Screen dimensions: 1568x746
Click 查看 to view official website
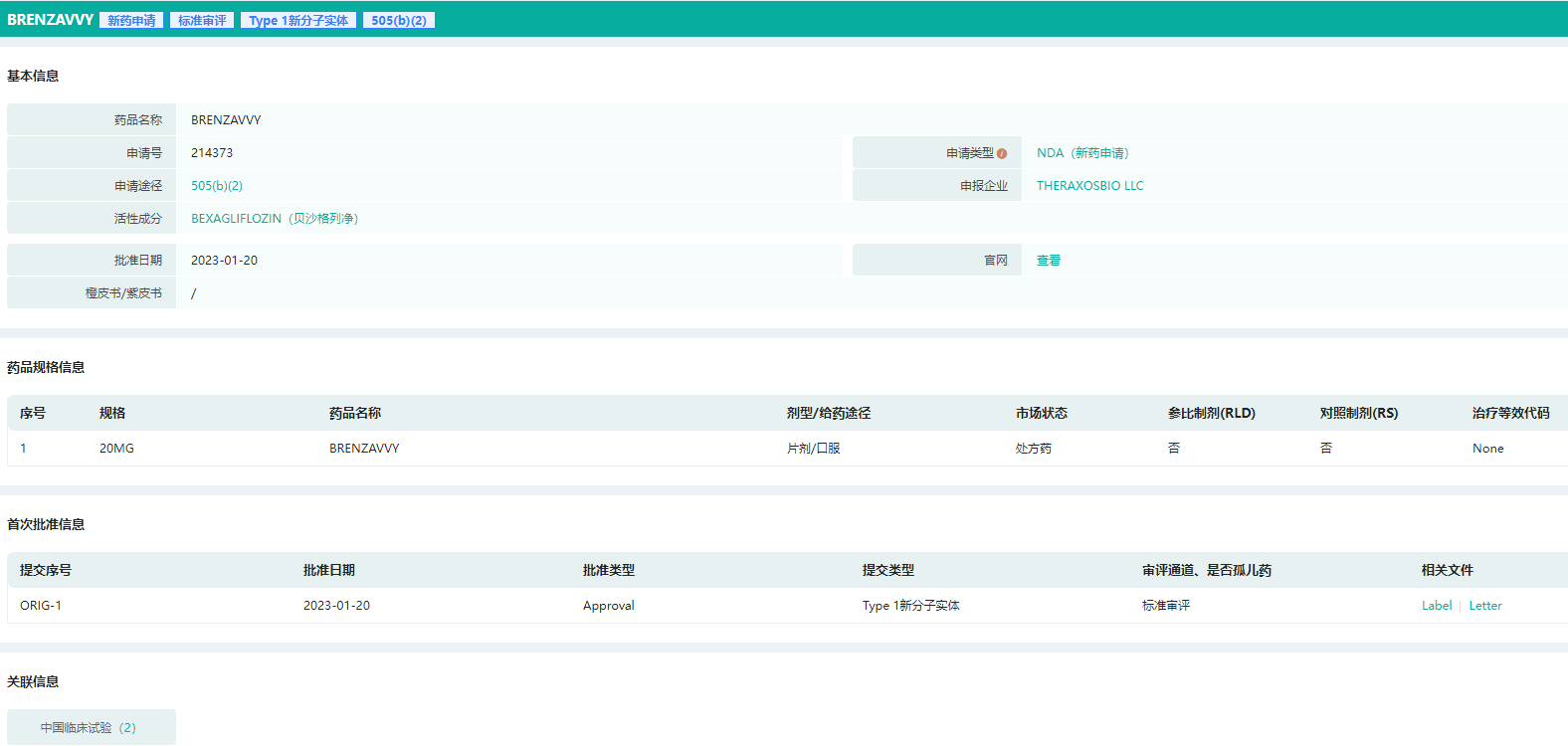(1049, 261)
